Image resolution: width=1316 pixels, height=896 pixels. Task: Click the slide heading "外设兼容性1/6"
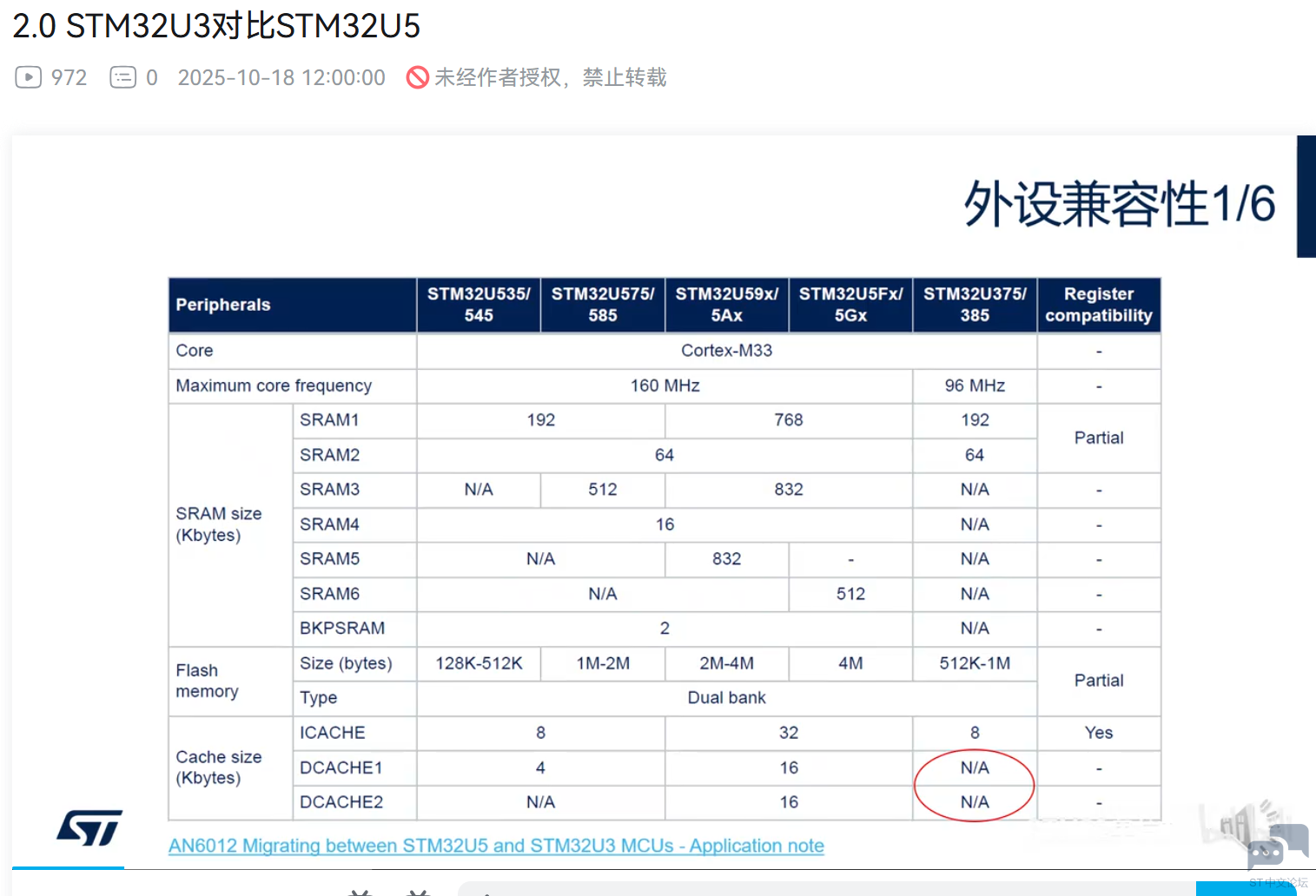coord(1120,204)
